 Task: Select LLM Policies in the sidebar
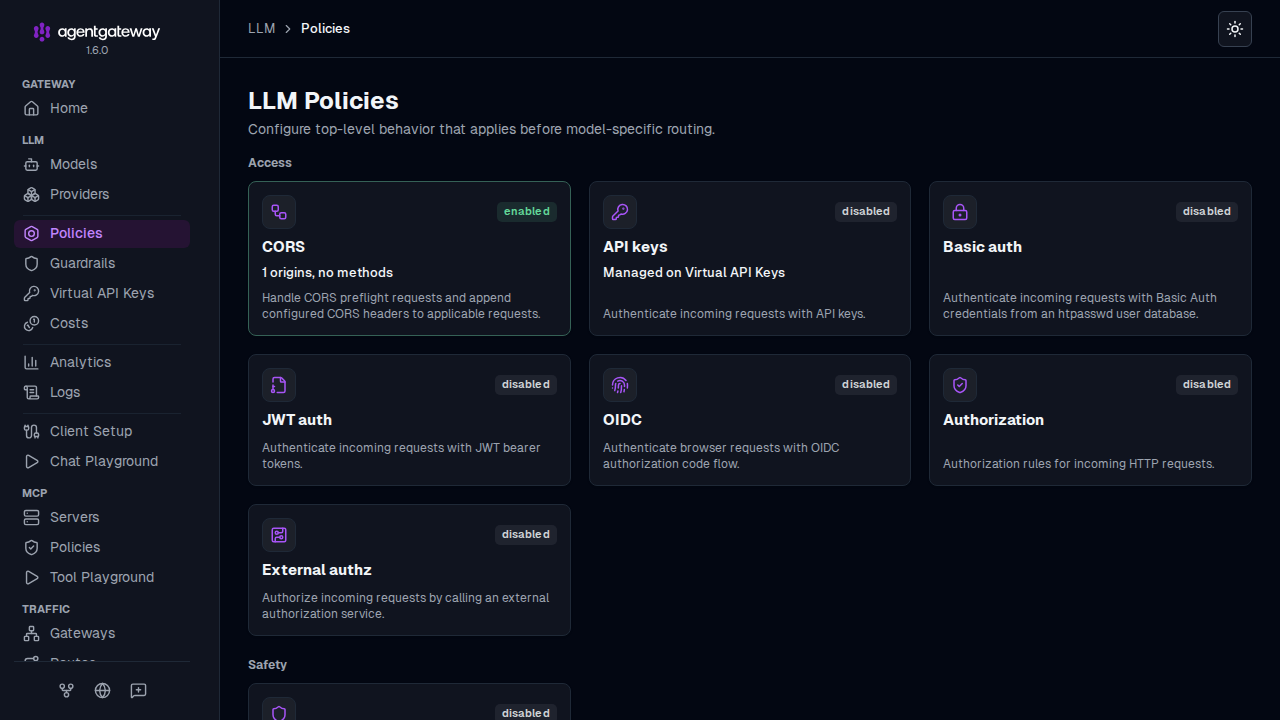(x=102, y=233)
